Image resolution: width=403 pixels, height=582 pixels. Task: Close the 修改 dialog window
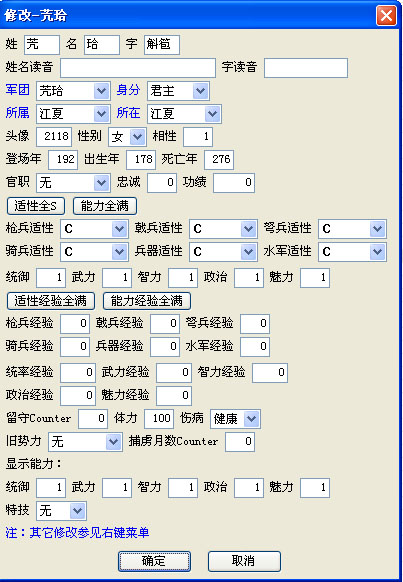[386, 16]
